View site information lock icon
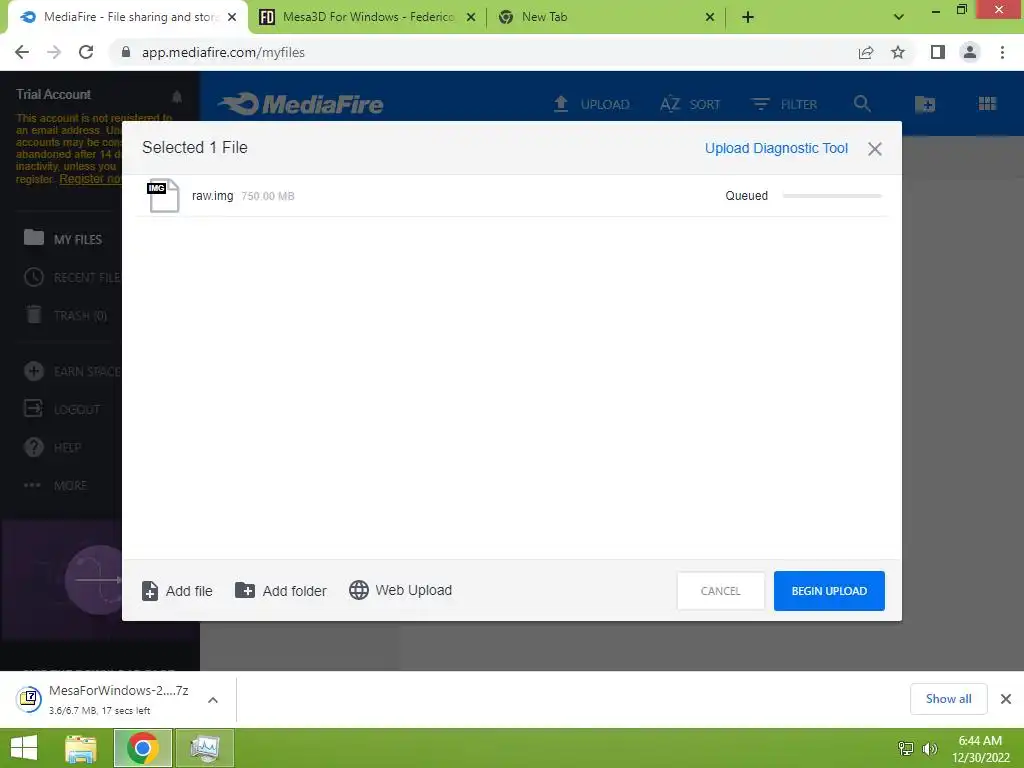This screenshot has height=768, width=1024. click(126, 52)
